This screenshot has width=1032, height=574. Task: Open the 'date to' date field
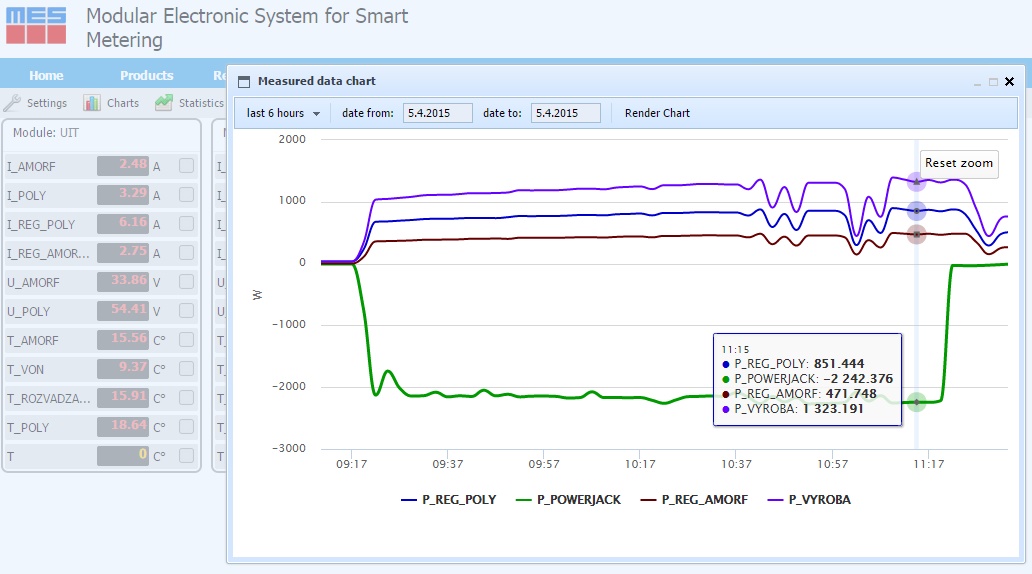pyautogui.click(x=565, y=113)
